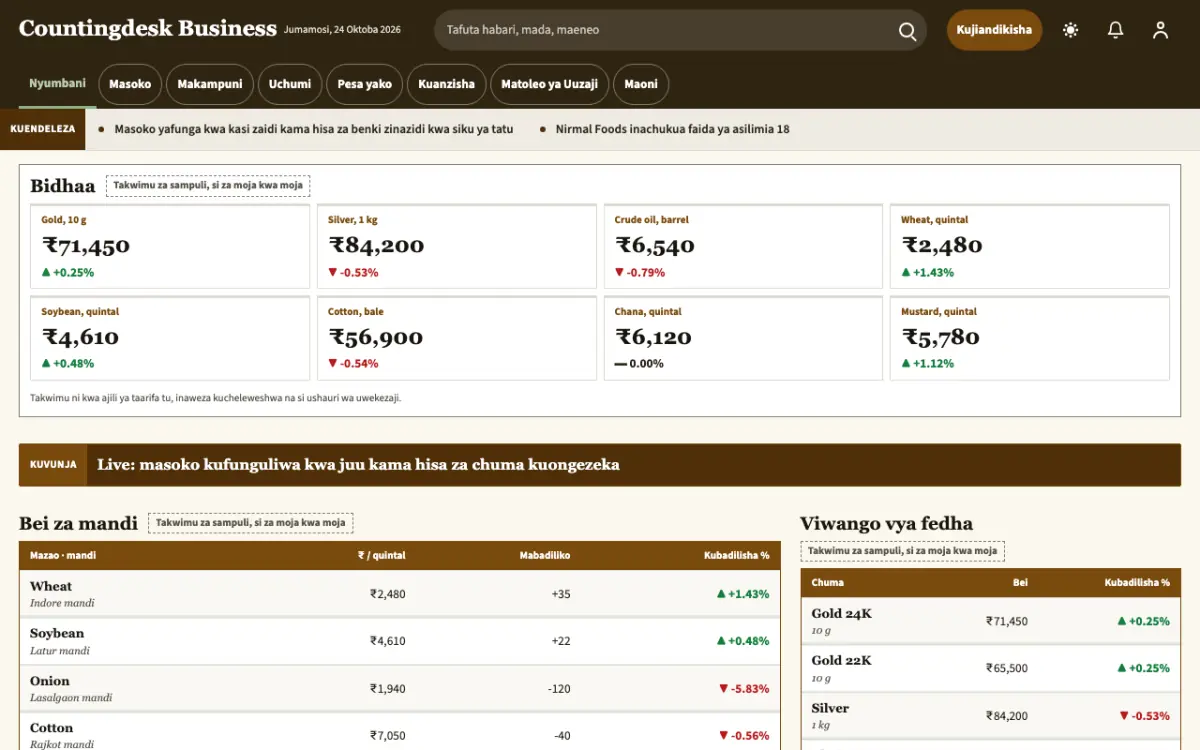This screenshot has height=750, width=1200.
Task: Sort mandi table by Kubadilisha % header
Action: pos(736,555)
